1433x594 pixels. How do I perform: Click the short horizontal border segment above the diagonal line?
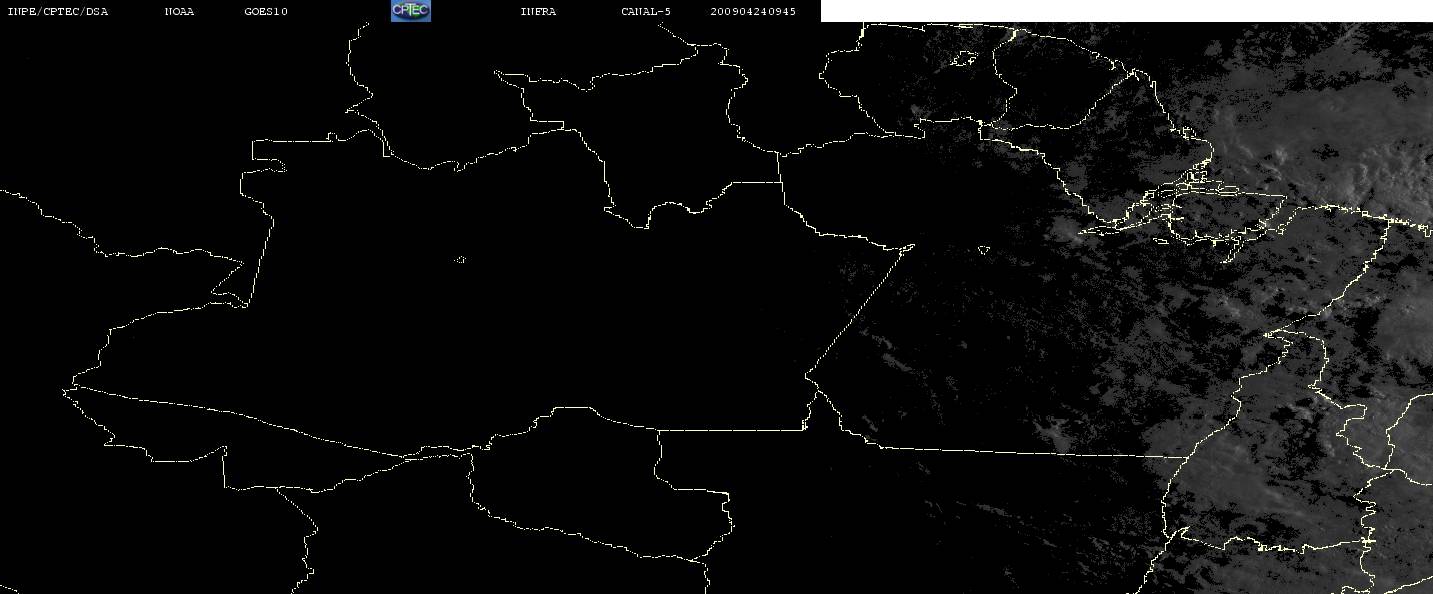click(x=756, y=183)
